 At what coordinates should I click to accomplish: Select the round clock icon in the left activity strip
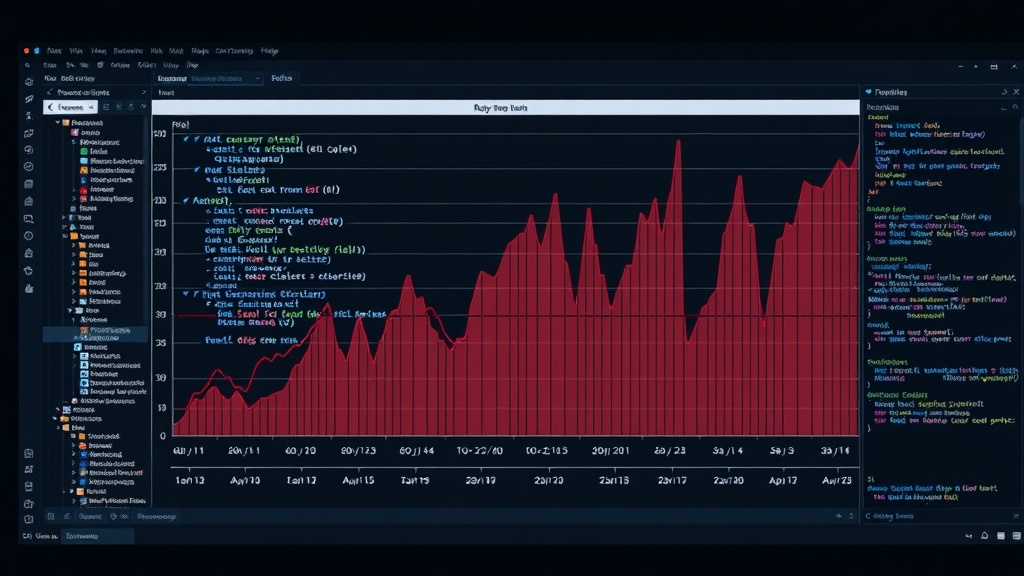29,236
